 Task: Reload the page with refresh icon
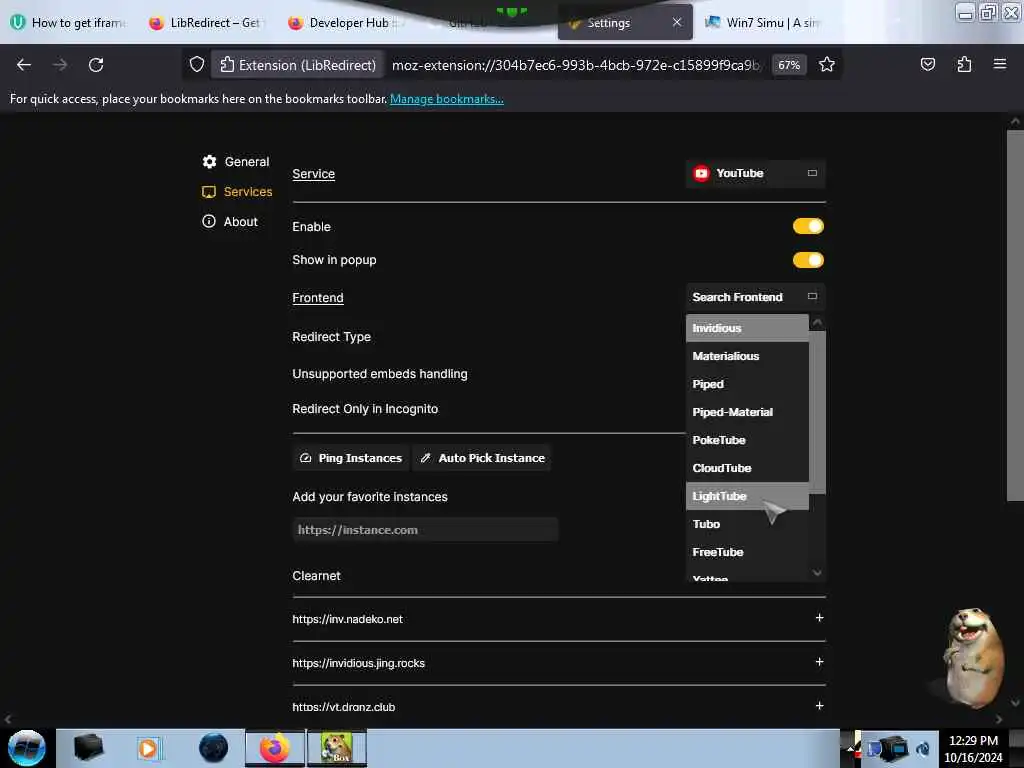(x=96, y=65)
